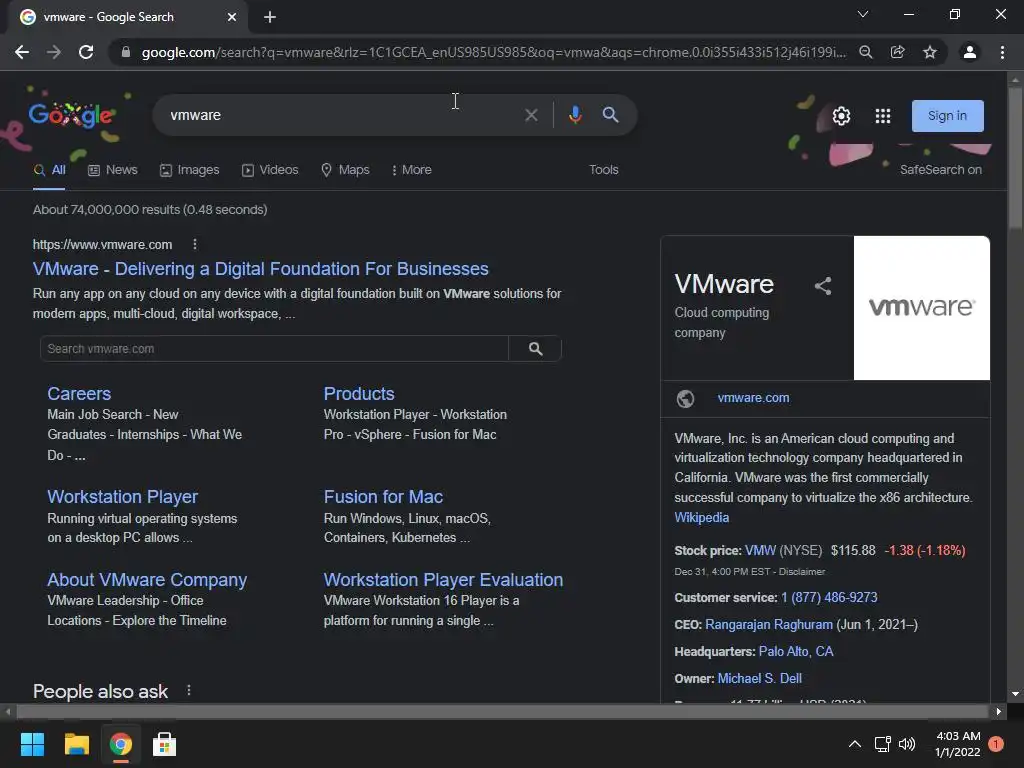Click the horizontal scrollbar thumb

tap(502, 711)
